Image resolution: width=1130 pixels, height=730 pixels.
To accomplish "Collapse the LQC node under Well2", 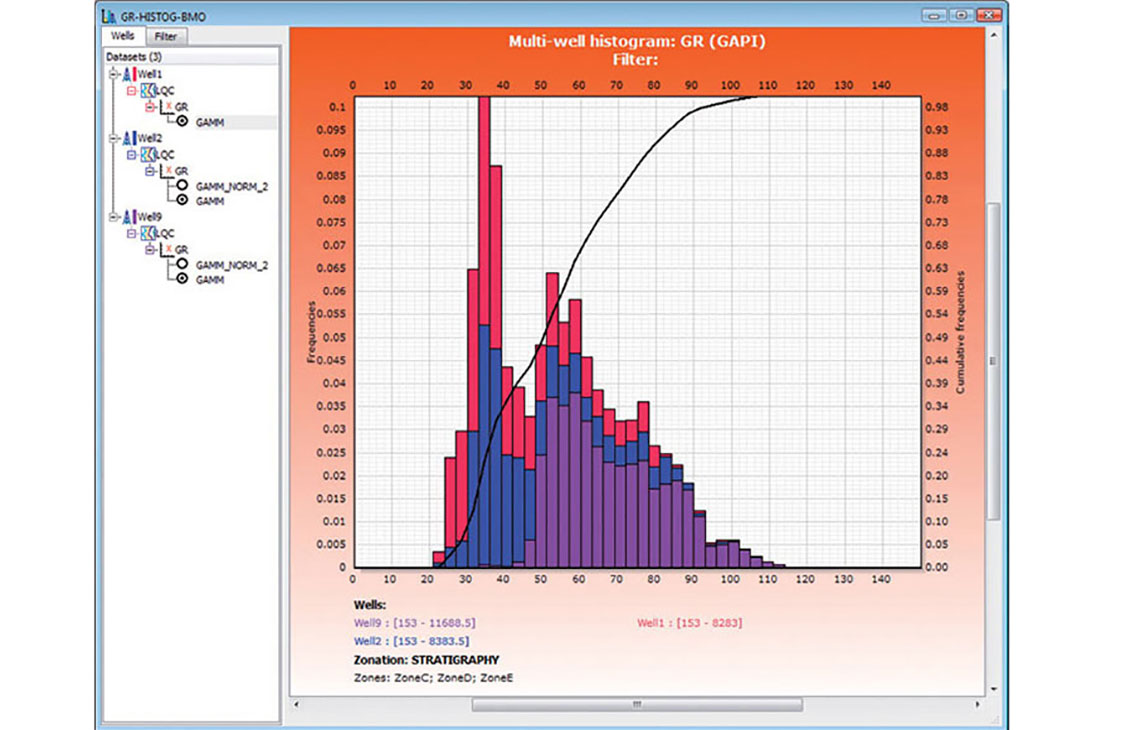I will coord(131,155).
